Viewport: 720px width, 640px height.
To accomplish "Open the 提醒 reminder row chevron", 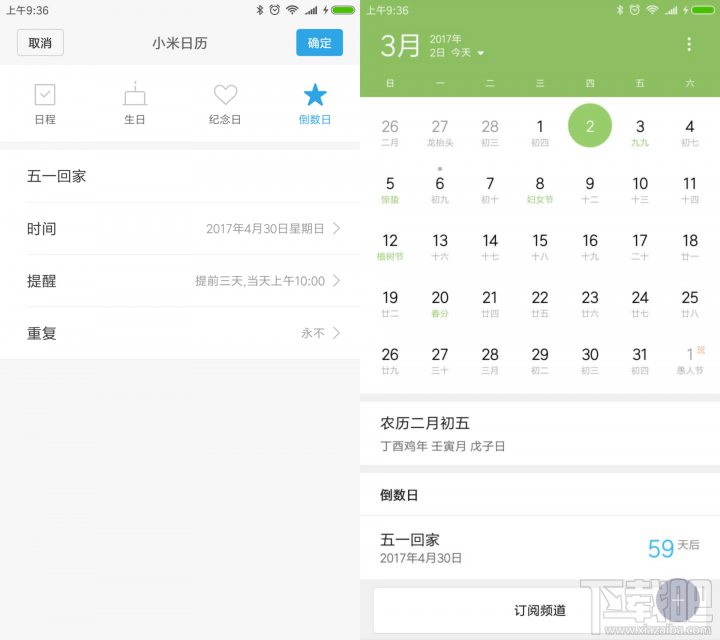I will 337,281.
